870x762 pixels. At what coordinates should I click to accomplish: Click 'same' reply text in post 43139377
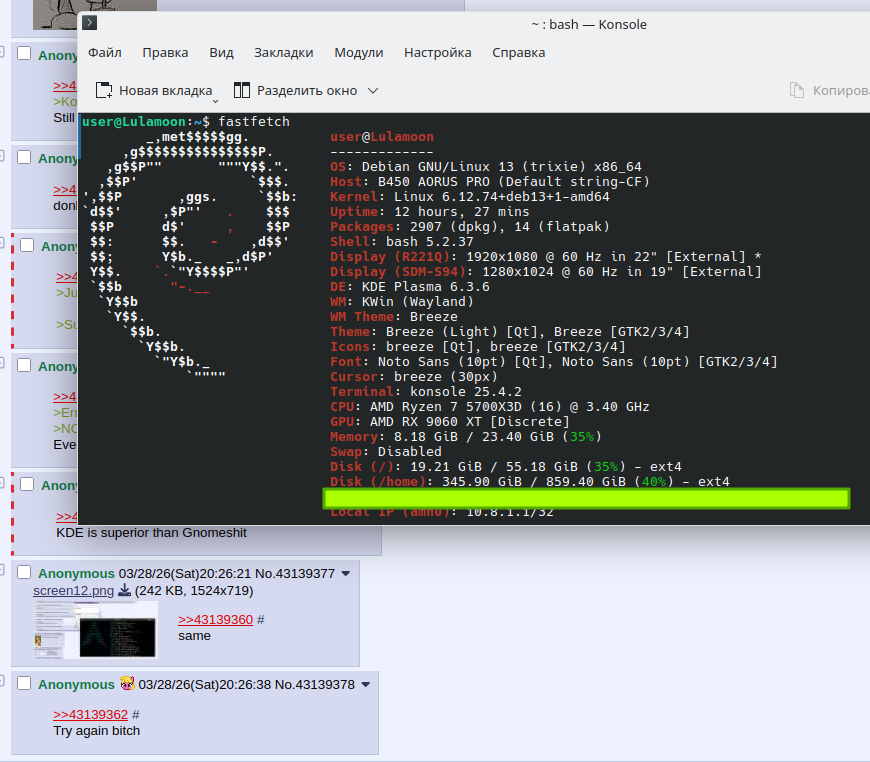pos(194,636)
